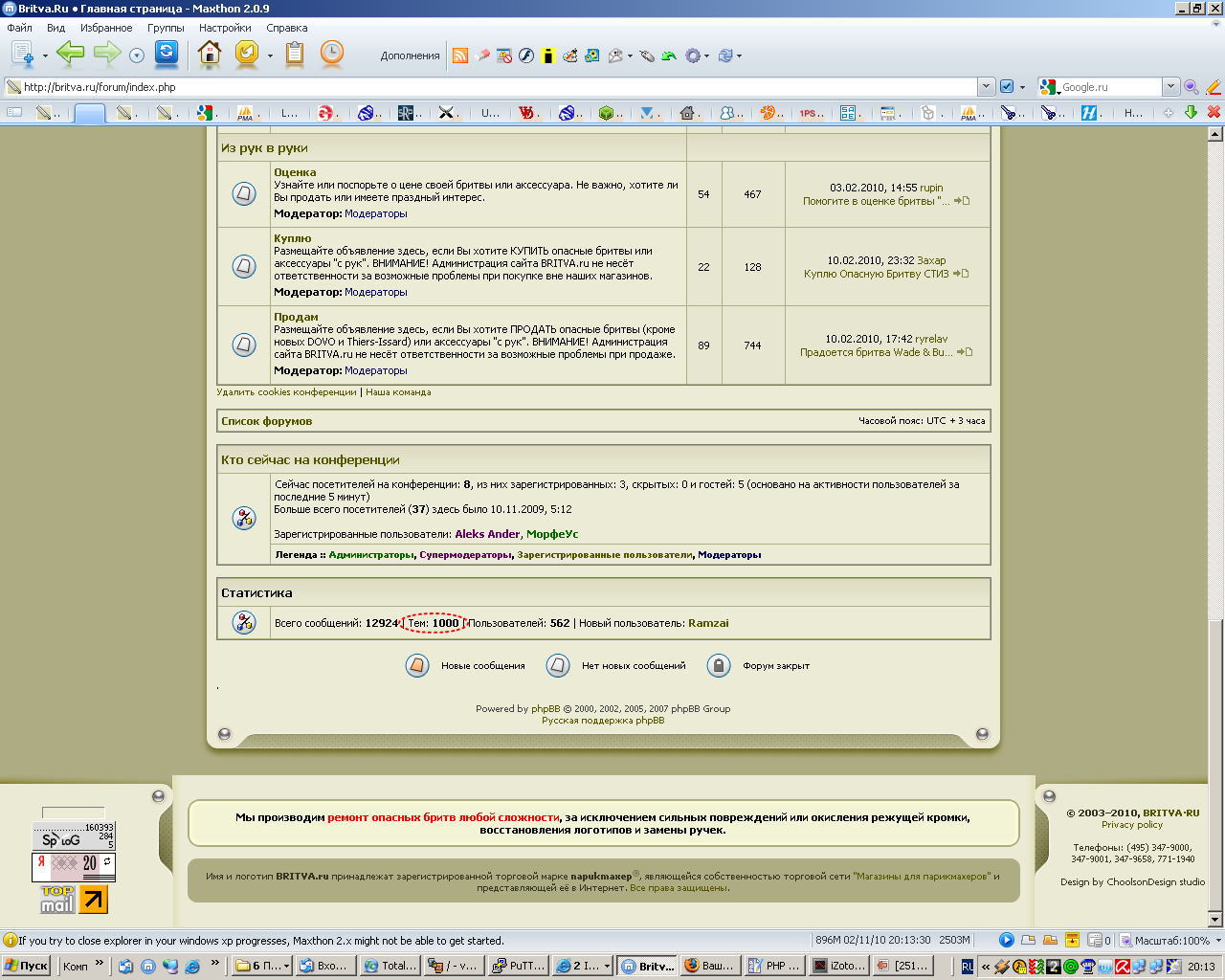
Task: Click the orange RSS feed icon
Action: [460, 56]
